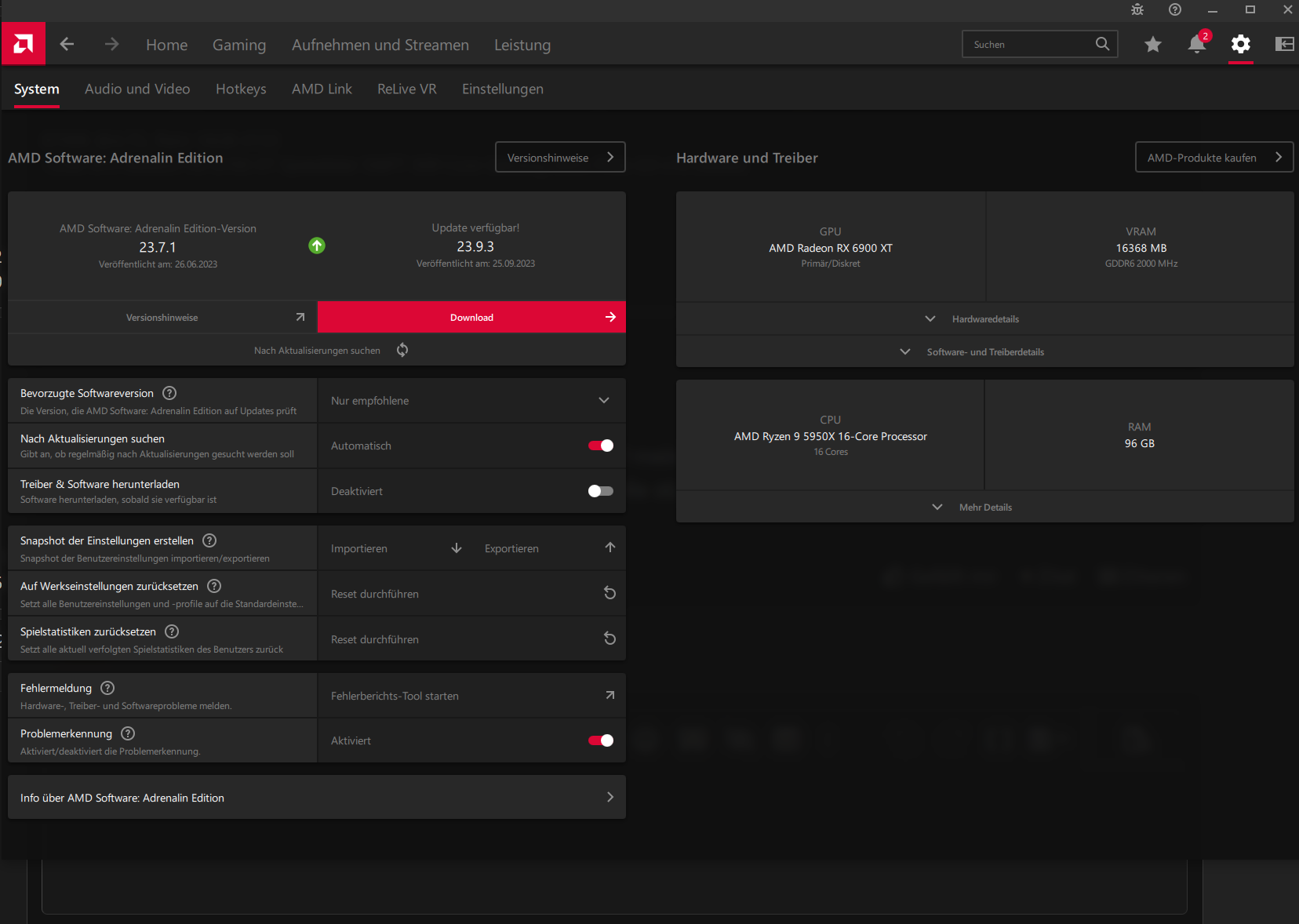Open help for Spielstatistiken zurücksetzen
The height and width of the screenshot is (924, 1299).
click(172, 631)
